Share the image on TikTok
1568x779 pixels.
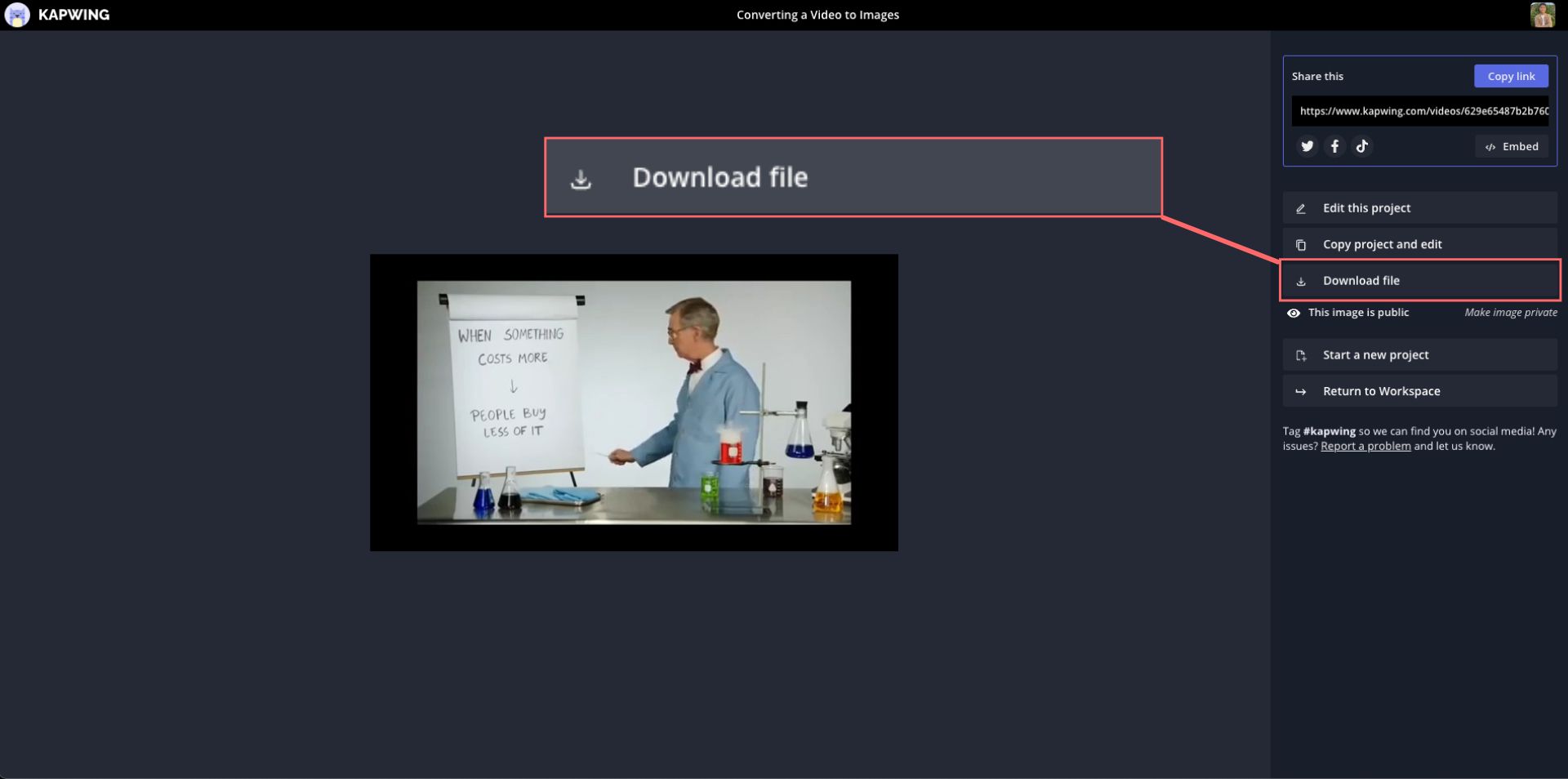[x=1361, y=146]
